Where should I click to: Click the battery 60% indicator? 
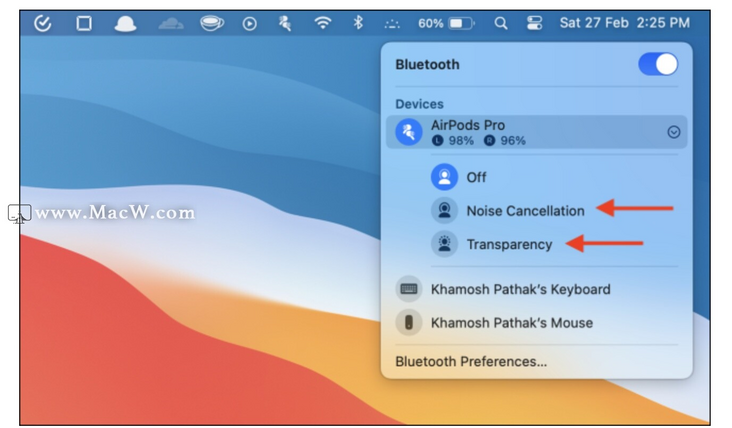[446, 23]
